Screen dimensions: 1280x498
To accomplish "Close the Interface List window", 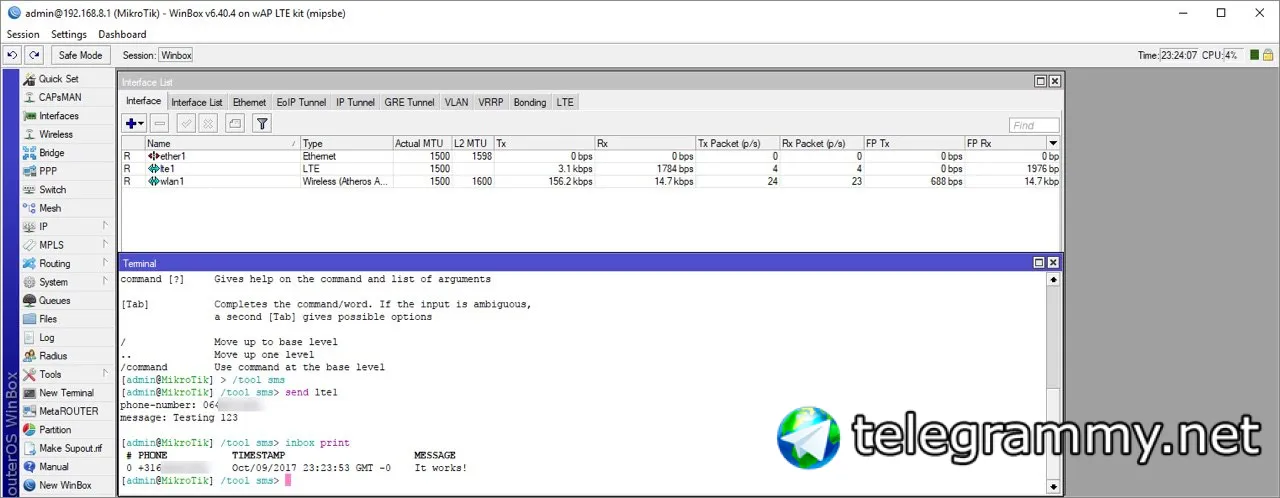I will [x=1054, y=81].
